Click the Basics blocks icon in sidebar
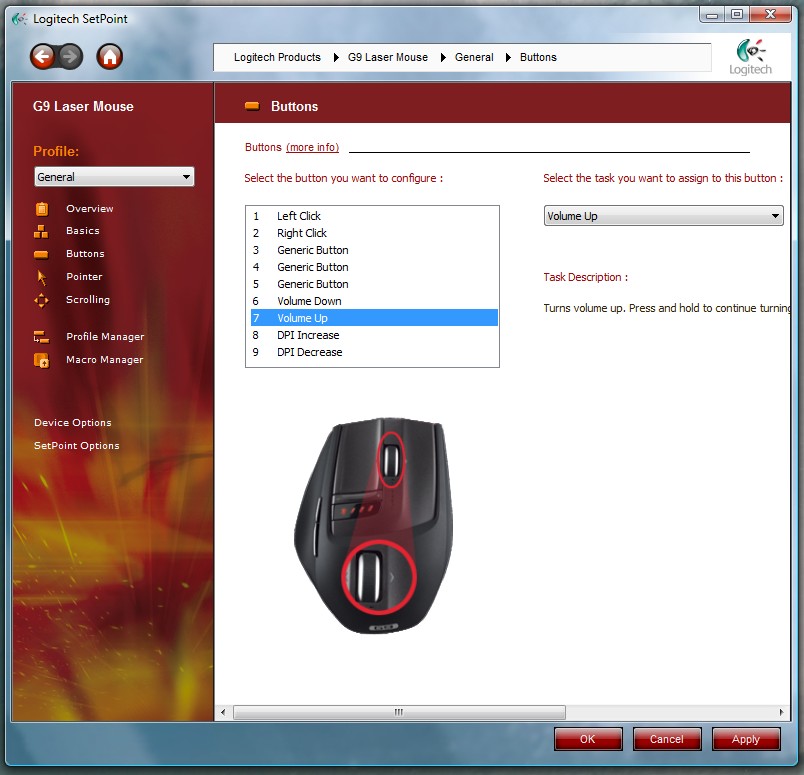 tap(41, 231)
